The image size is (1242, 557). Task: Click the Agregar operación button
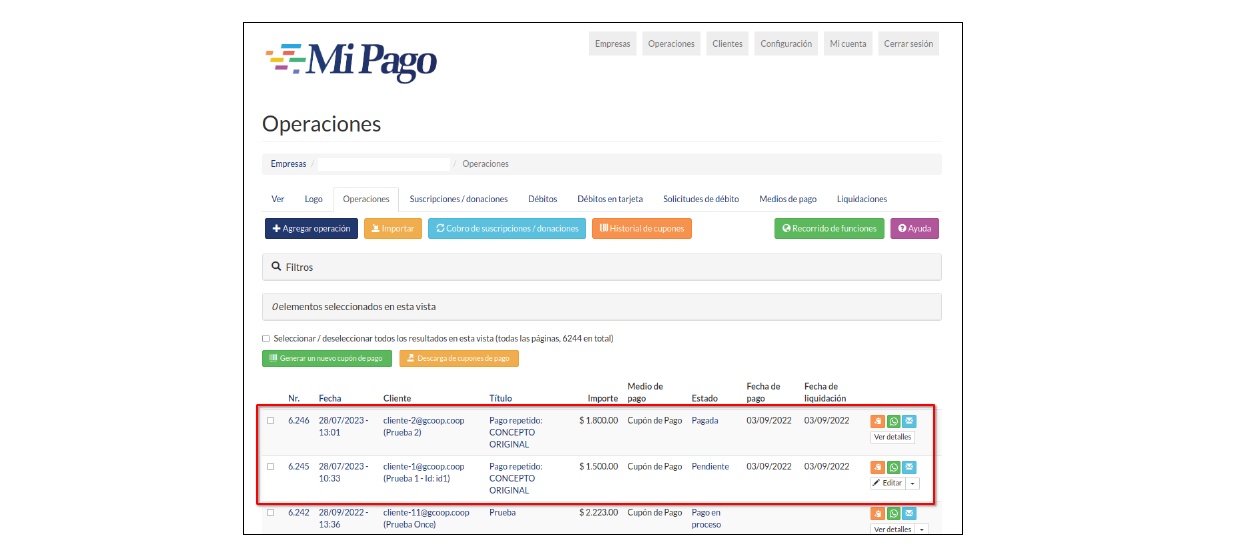tap(311, 229)
